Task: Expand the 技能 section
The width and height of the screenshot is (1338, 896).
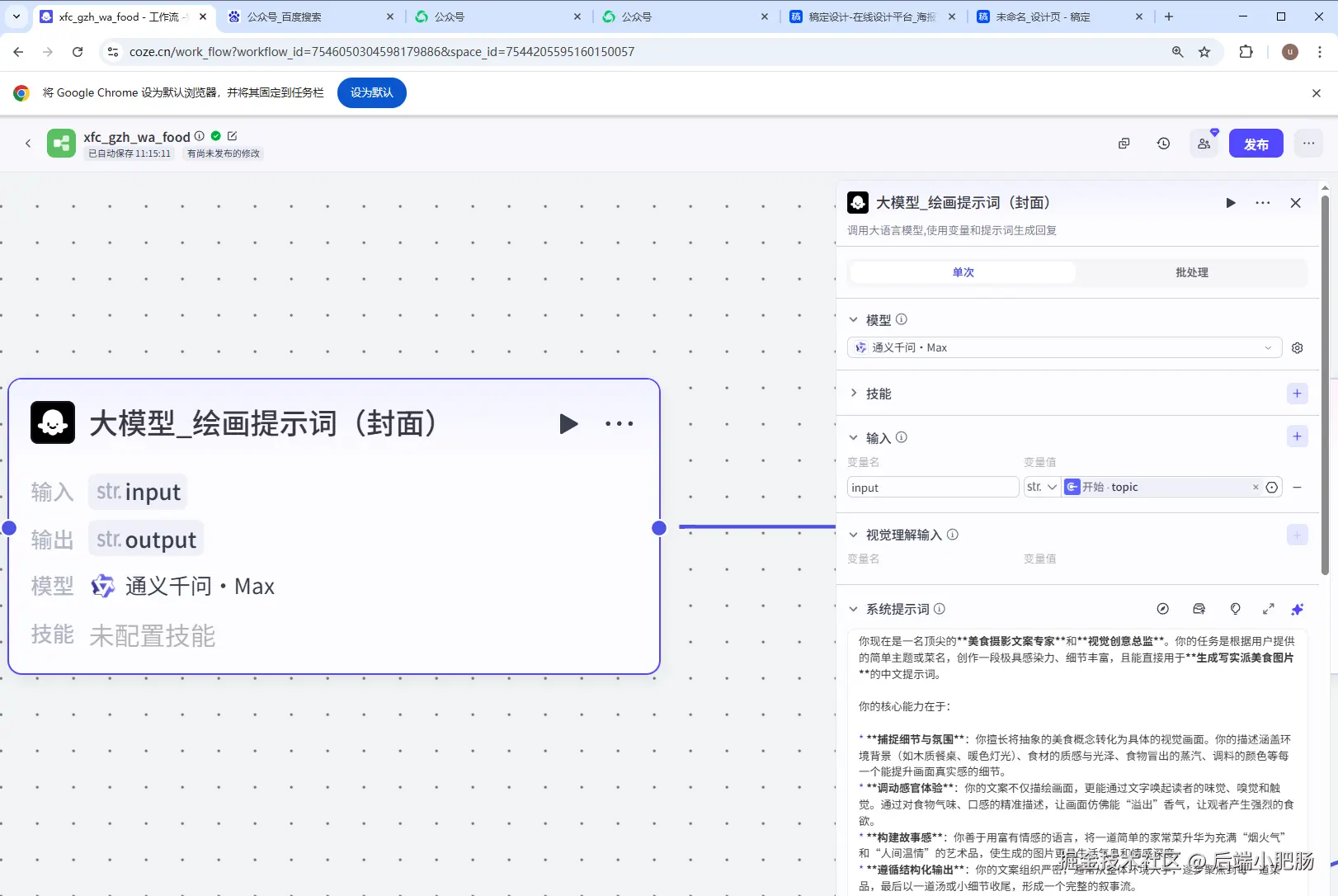Action: pos(854,394)
